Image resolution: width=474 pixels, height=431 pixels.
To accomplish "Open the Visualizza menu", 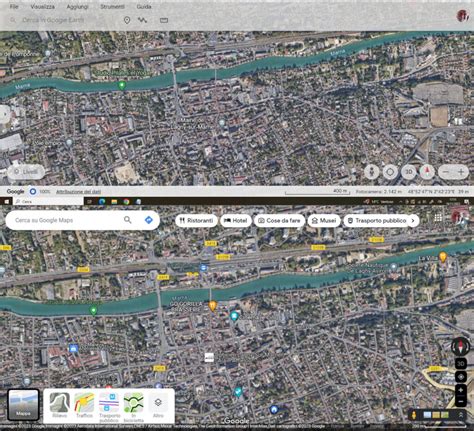I will 42,6.
